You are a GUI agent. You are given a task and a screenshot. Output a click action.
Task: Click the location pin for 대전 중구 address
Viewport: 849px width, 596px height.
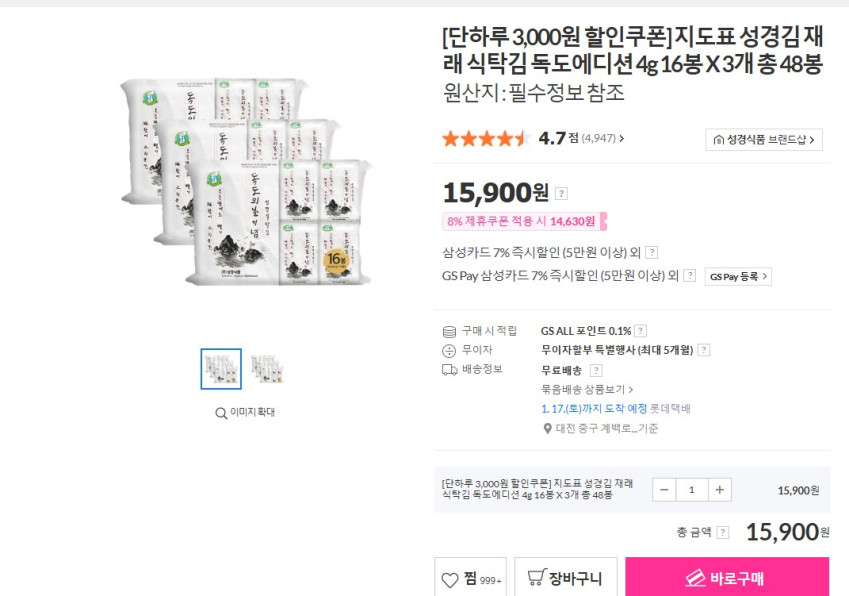click(547, 428)
